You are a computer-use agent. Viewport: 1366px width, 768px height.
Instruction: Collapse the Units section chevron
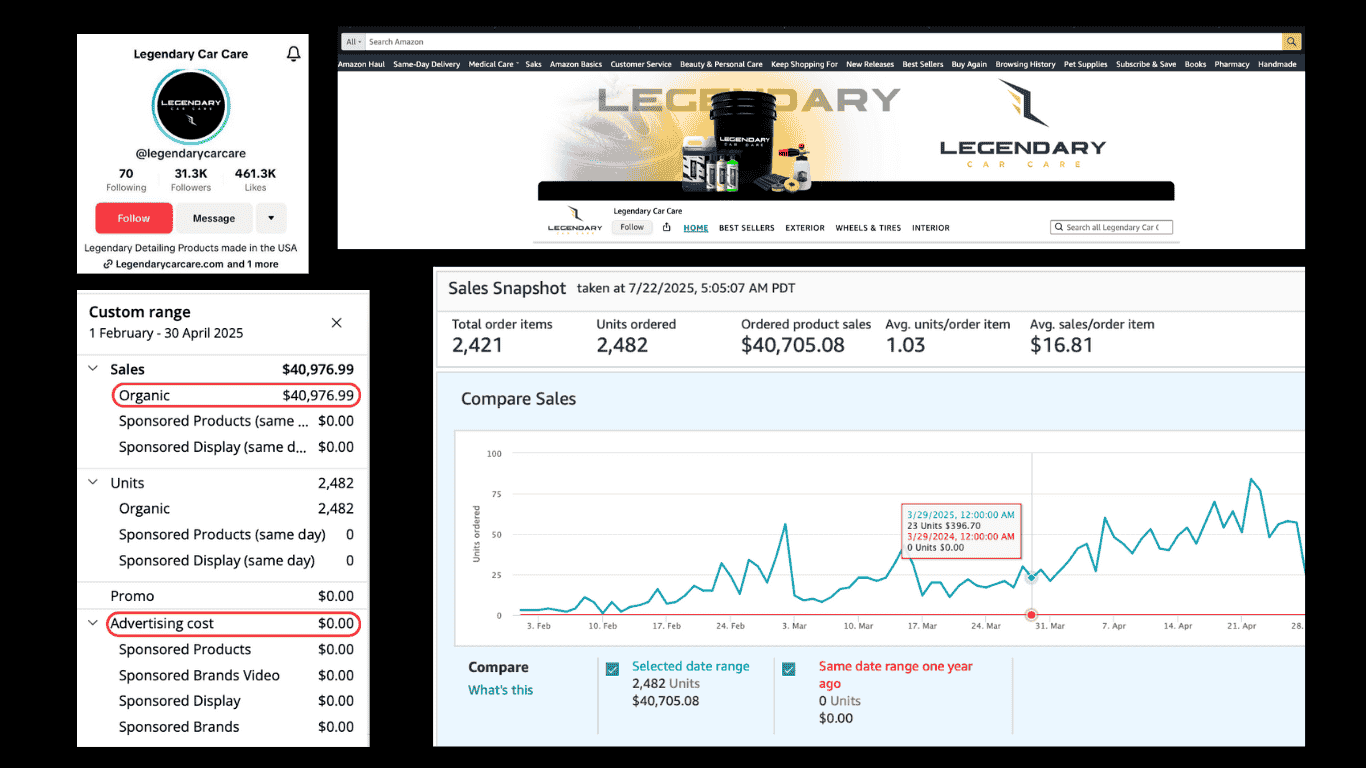pyautogui.click(x=93, y=483)
